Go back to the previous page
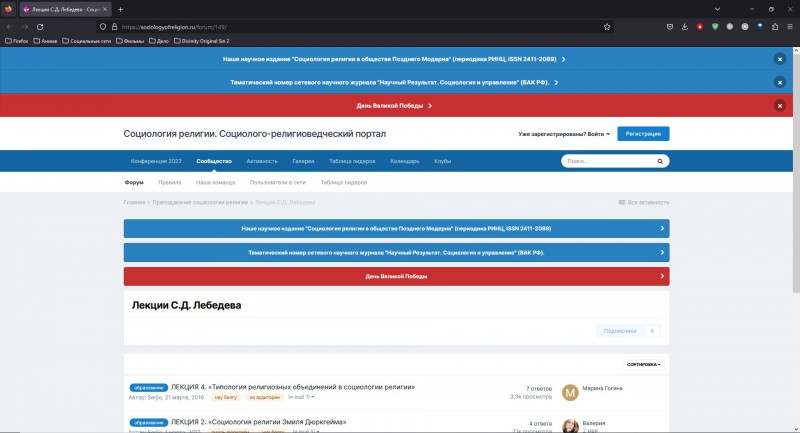Viewport: 800px width, 433px height. [10, 27]
